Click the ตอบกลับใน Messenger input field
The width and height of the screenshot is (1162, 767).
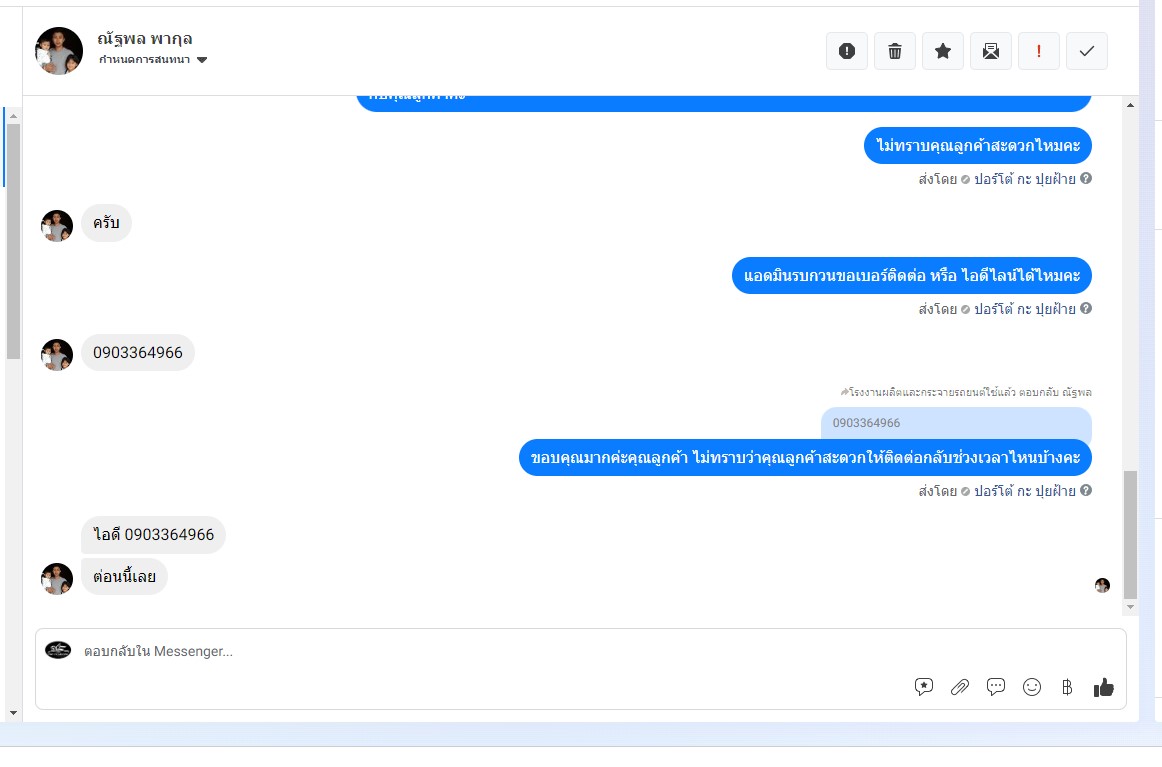489,651
